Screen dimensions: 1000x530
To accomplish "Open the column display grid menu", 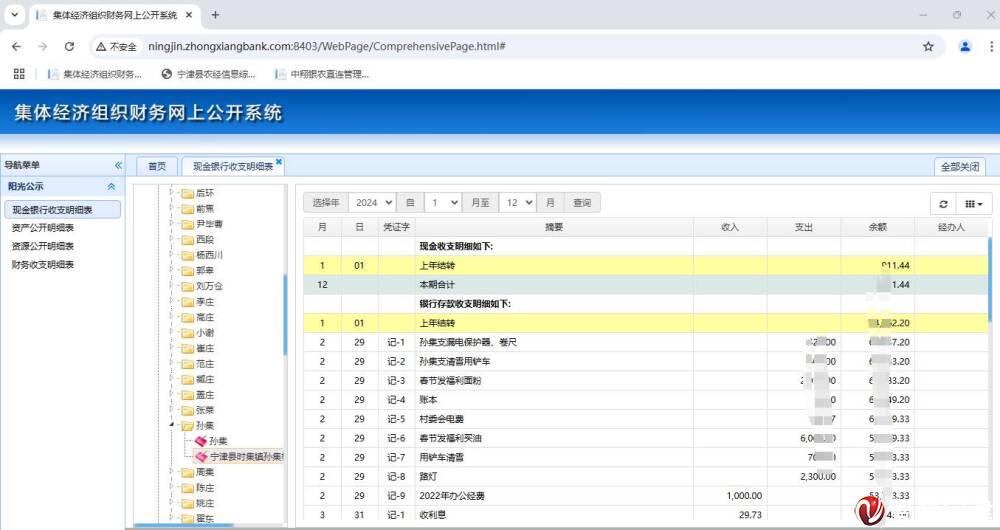I will pyautogui.click(x=972, y=203).
